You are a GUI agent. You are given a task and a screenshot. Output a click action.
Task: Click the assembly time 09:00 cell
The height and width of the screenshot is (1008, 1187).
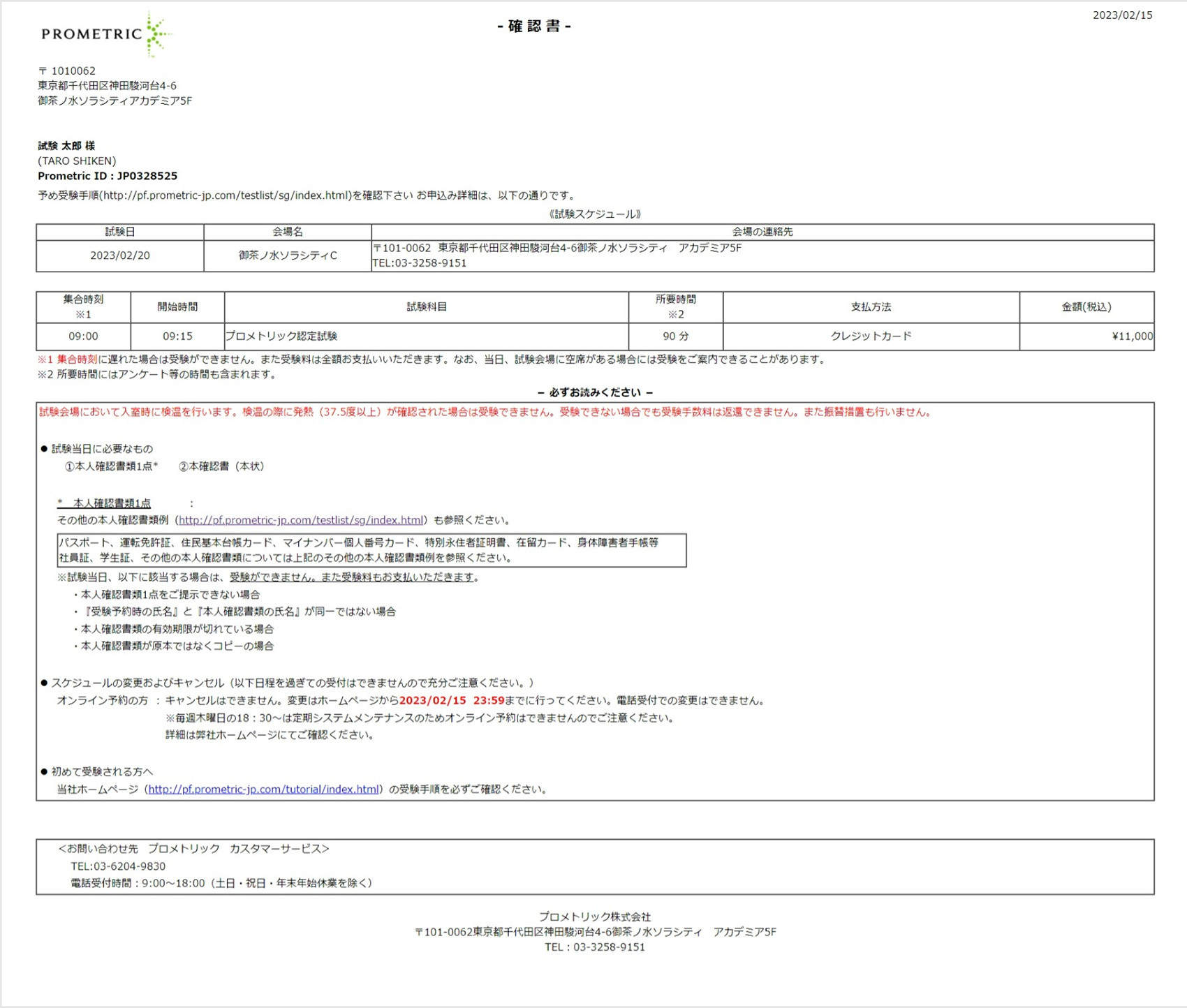pyautogui.click(x=83, y=336)
